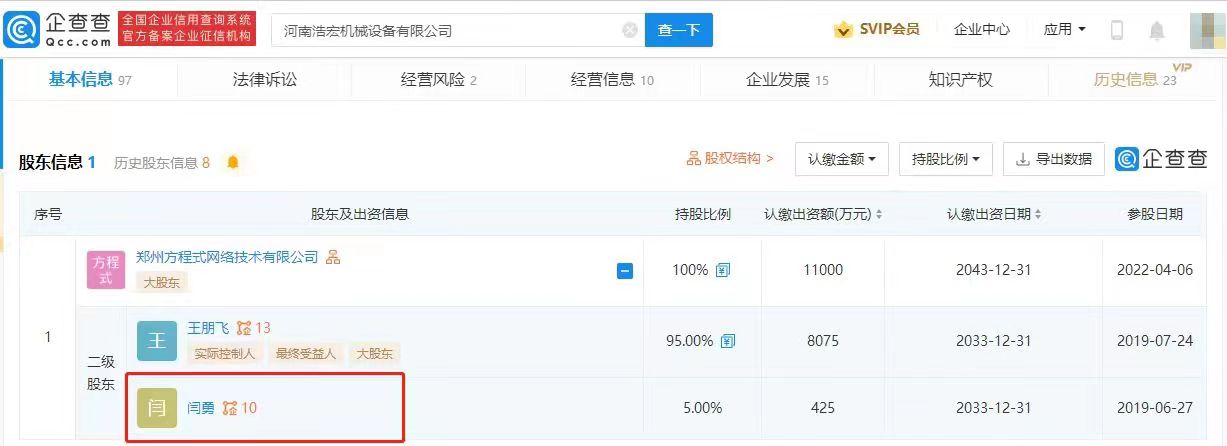Click the 8075 capital amount cell
Image resolution: width=1227 pixels, height=446 pixels.
[823, 341]
